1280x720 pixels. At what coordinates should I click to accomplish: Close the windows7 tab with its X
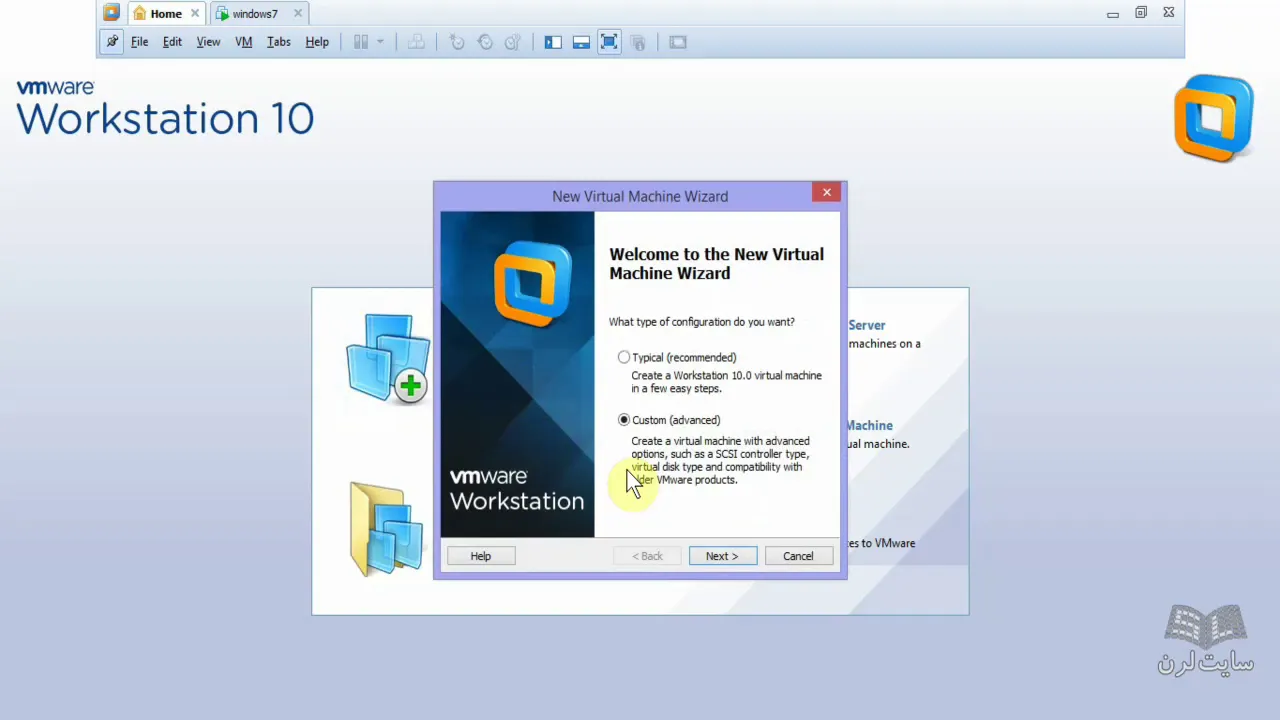298,14
